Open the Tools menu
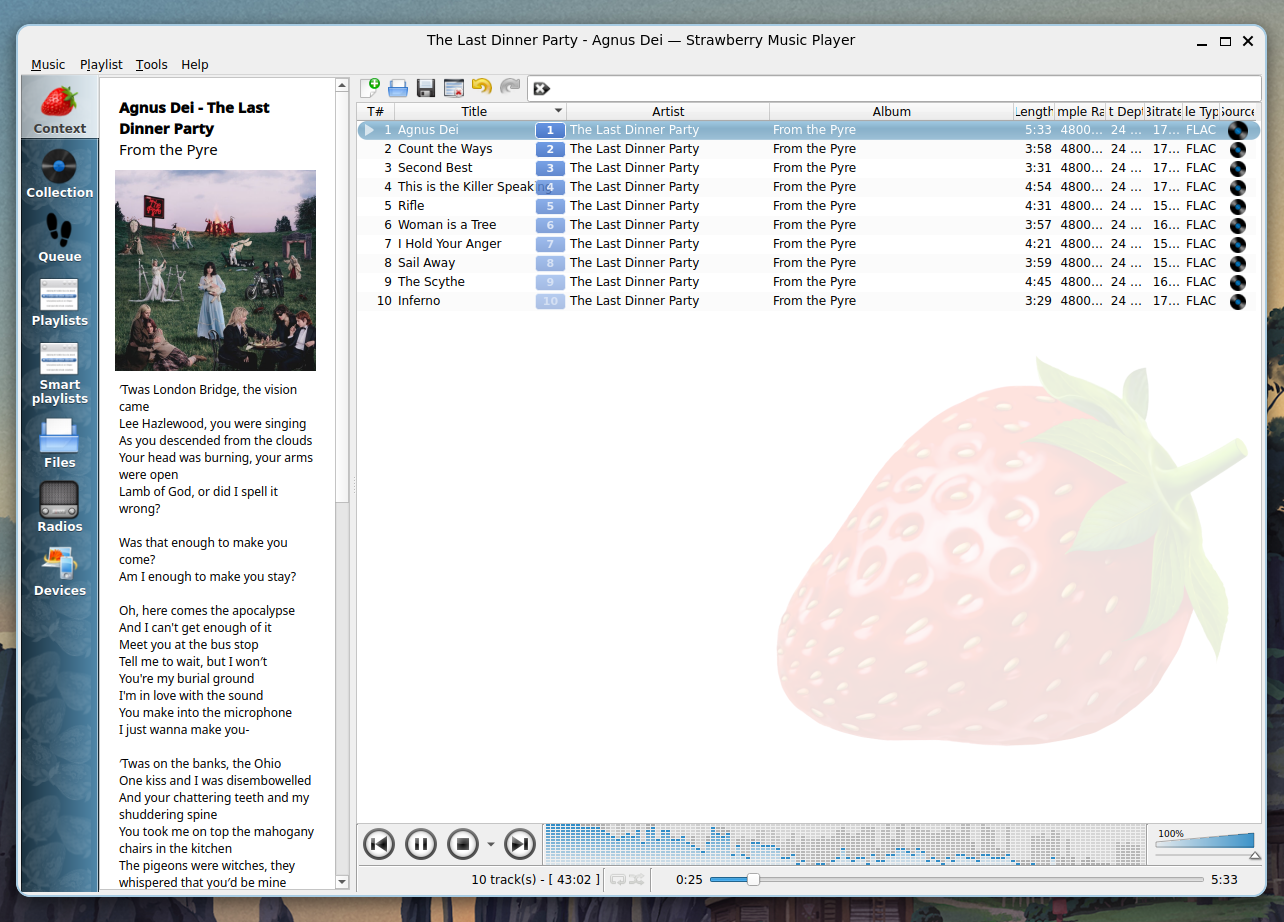This screenshot has height=922, width=1284. tap(151, 64)
